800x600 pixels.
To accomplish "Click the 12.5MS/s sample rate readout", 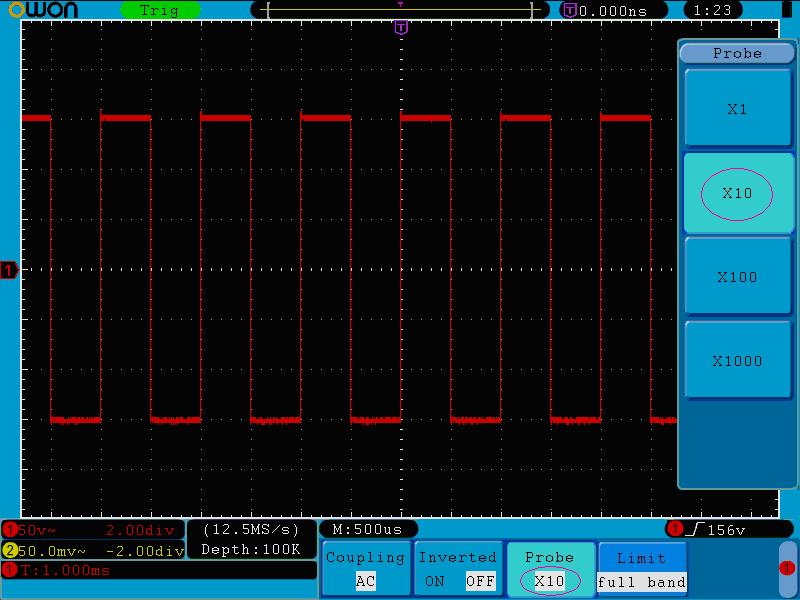I will [251, 530].
